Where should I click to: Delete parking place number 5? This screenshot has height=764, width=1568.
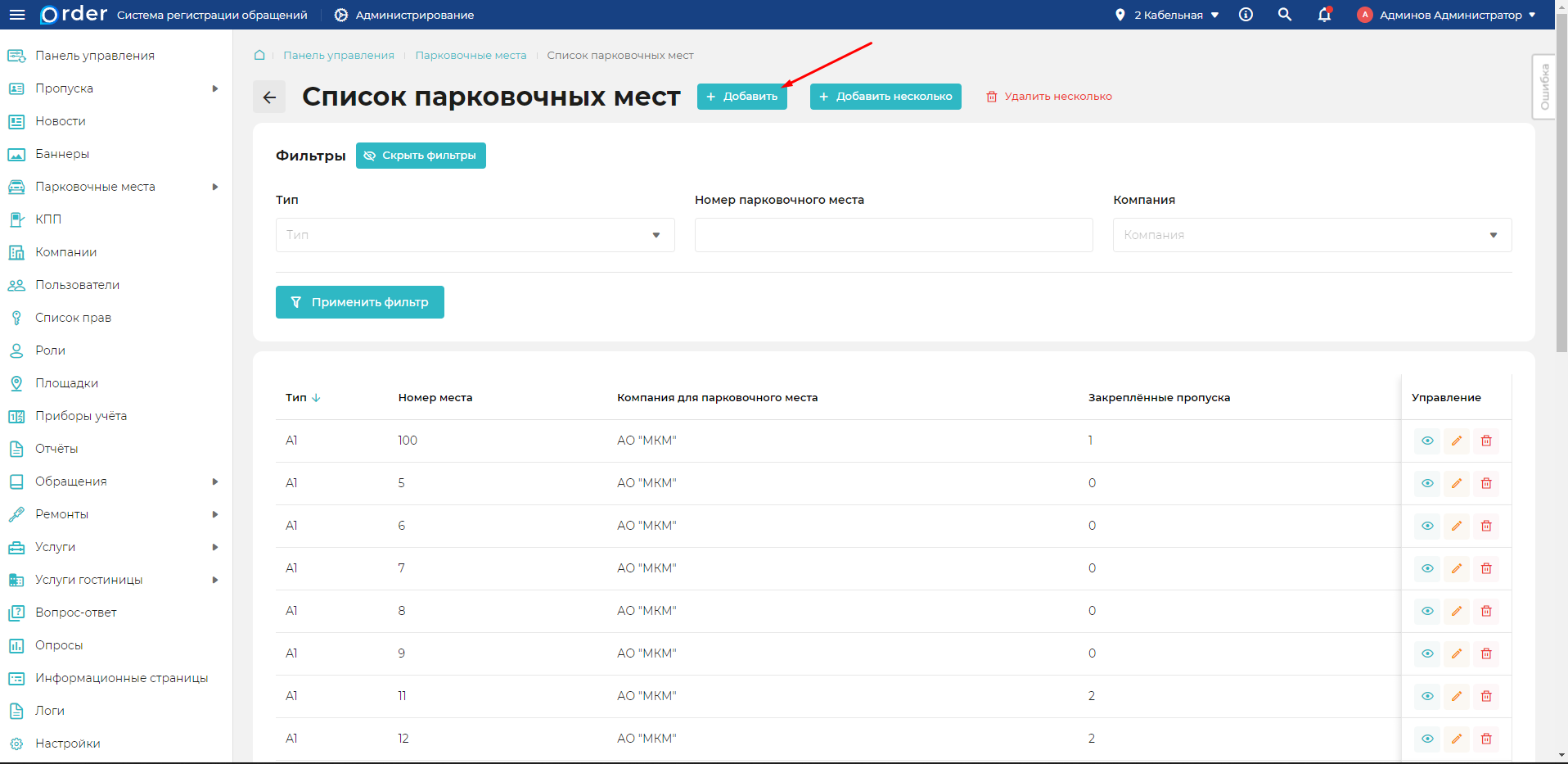(1485, 483)
